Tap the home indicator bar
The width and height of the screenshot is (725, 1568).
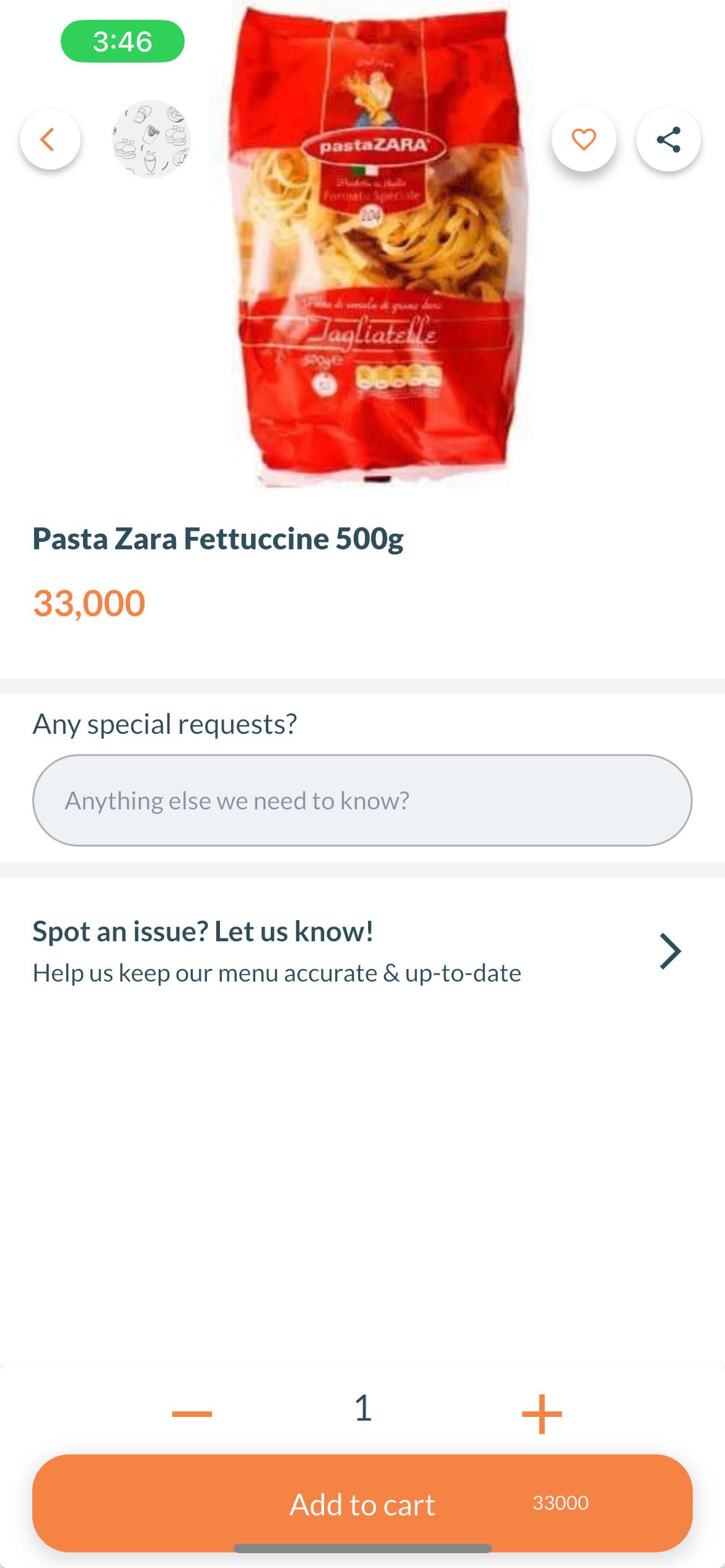click(x=362, y=1548)
